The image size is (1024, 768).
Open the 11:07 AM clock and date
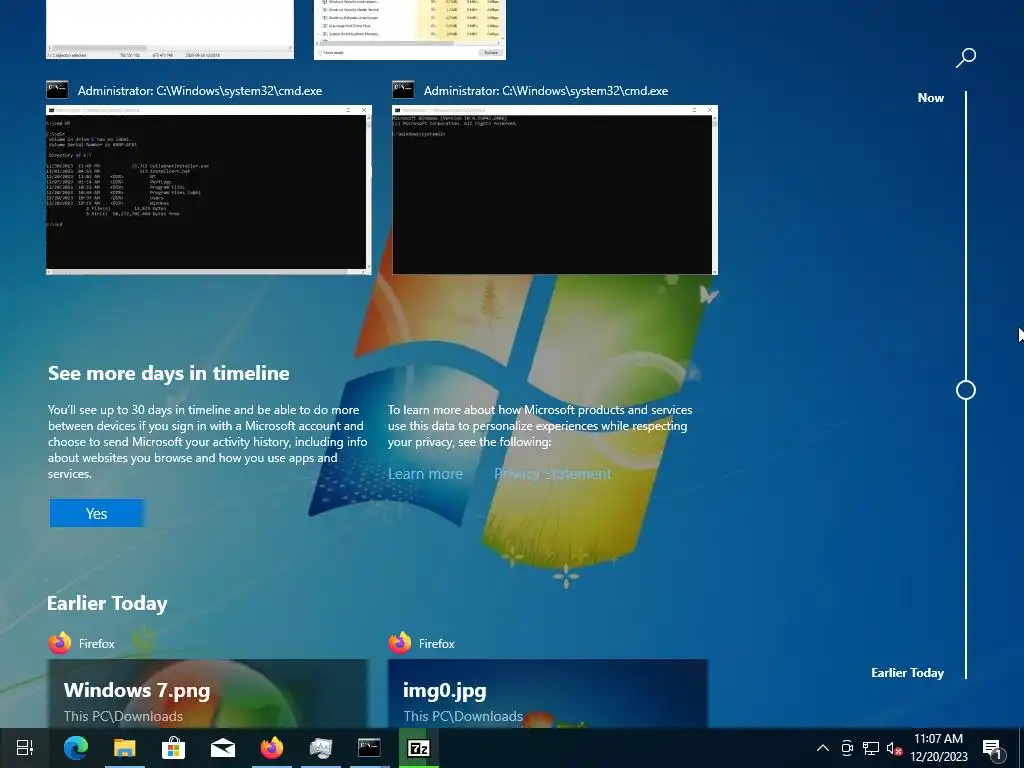938,748
